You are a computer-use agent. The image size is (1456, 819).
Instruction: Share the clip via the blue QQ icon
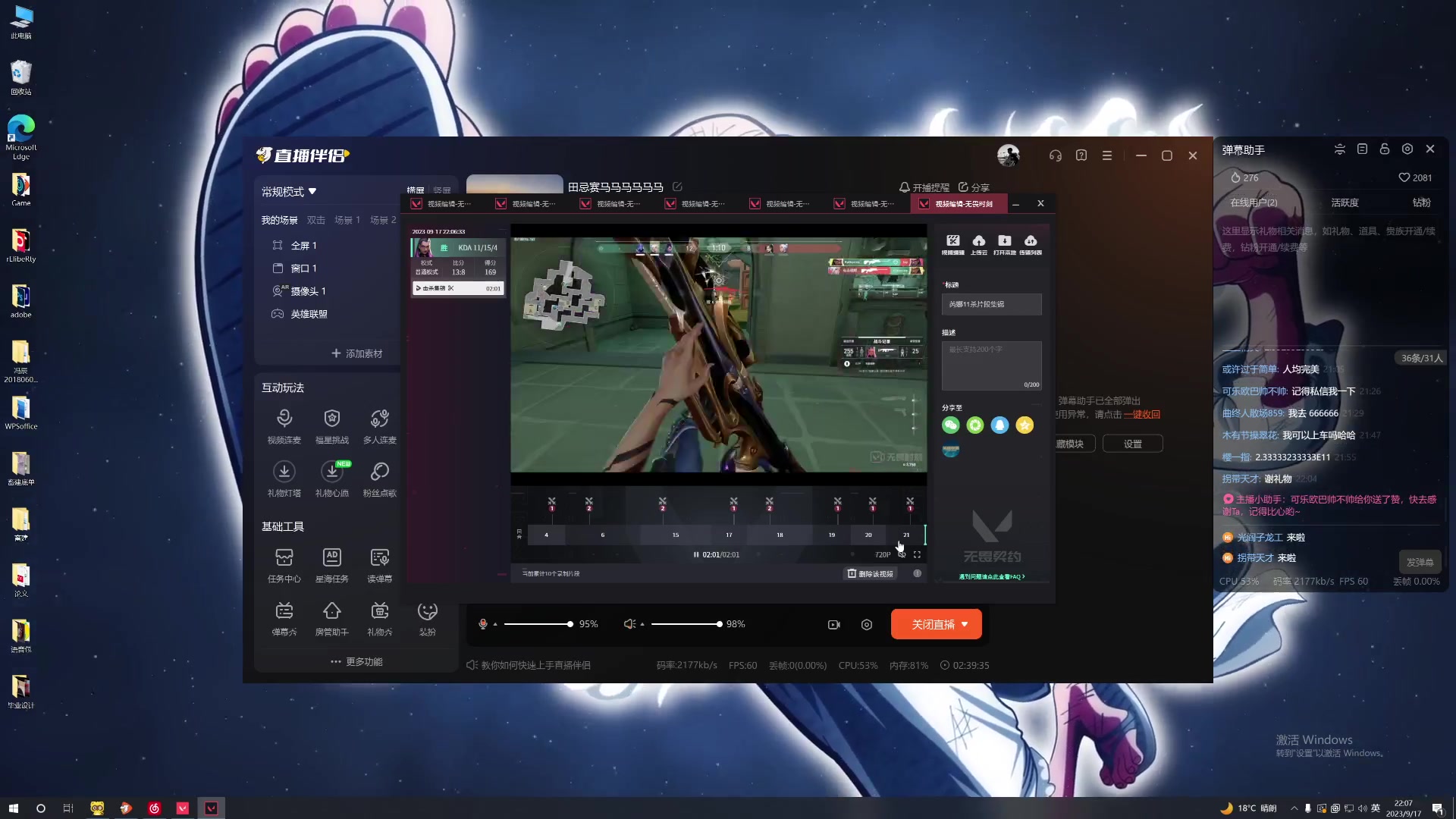[x=1000, y=425]
